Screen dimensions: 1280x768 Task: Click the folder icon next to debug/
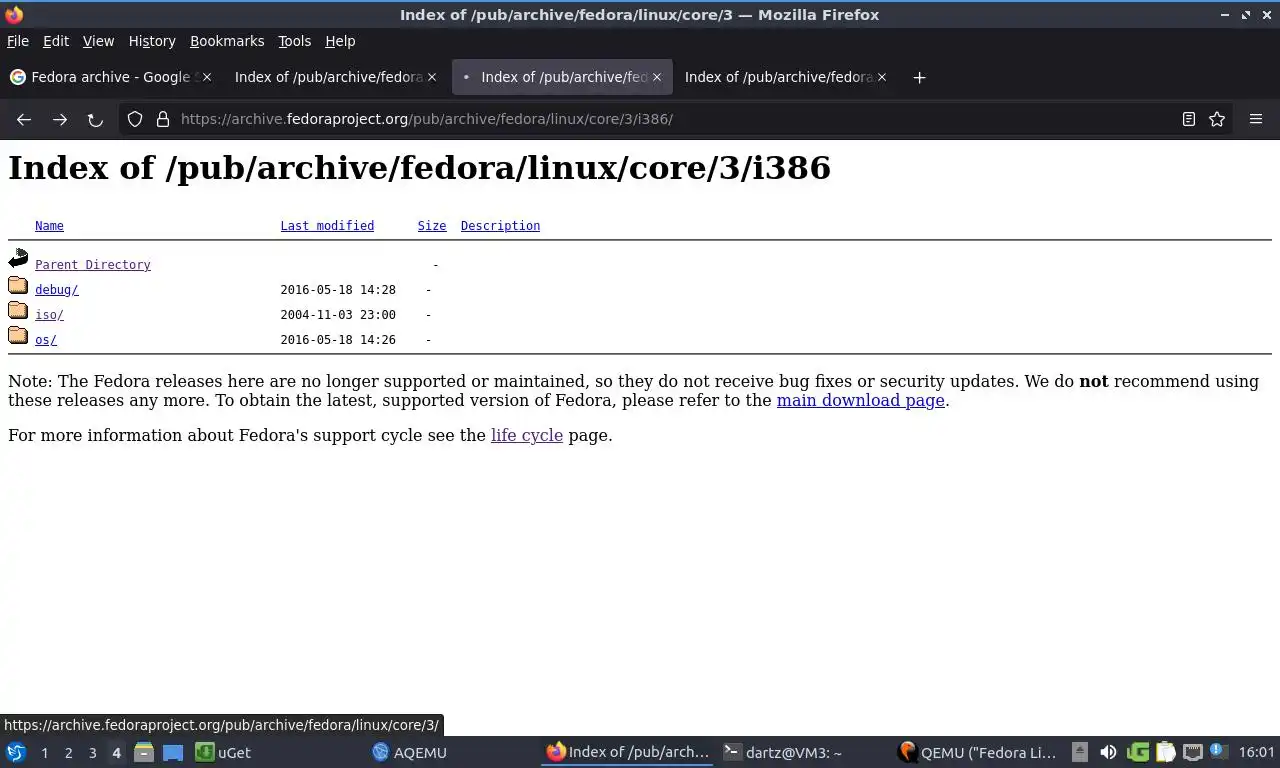(18, 286)
